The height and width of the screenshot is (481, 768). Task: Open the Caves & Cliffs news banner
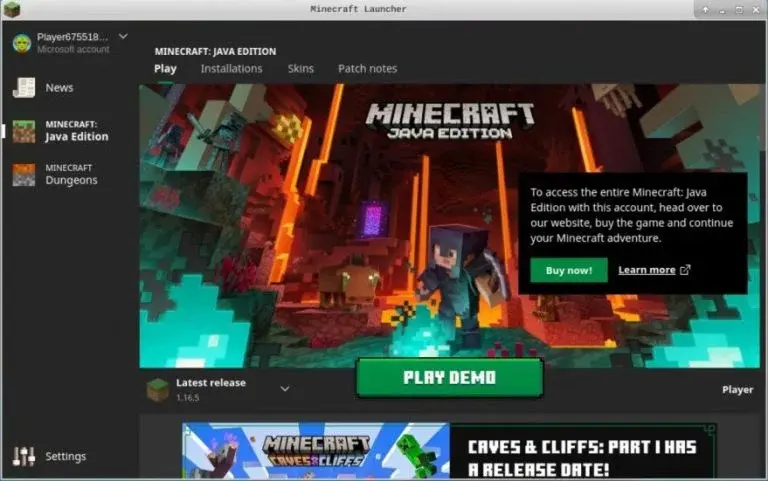point(448,451)
